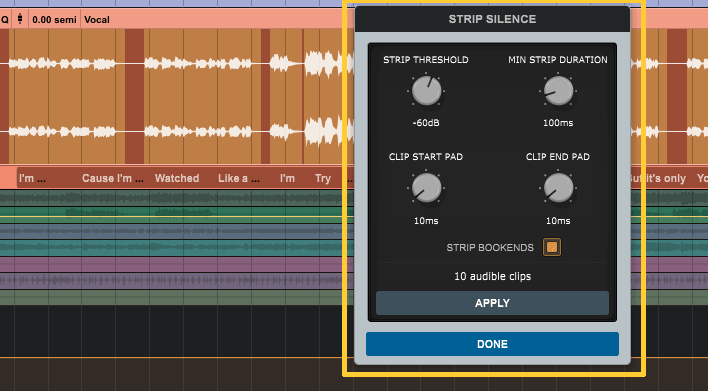Click the '10 audible clips' status text
This screenshot has height=391, width=708.
[x=493, y=276]
